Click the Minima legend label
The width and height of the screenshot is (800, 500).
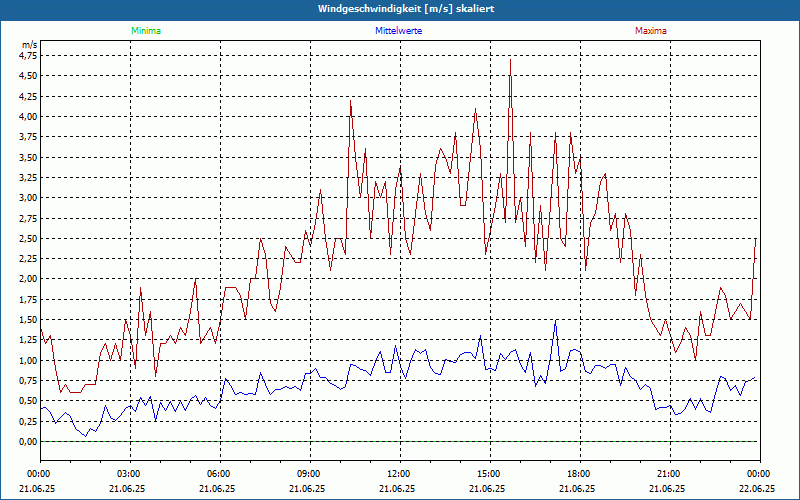coord(146,31)
